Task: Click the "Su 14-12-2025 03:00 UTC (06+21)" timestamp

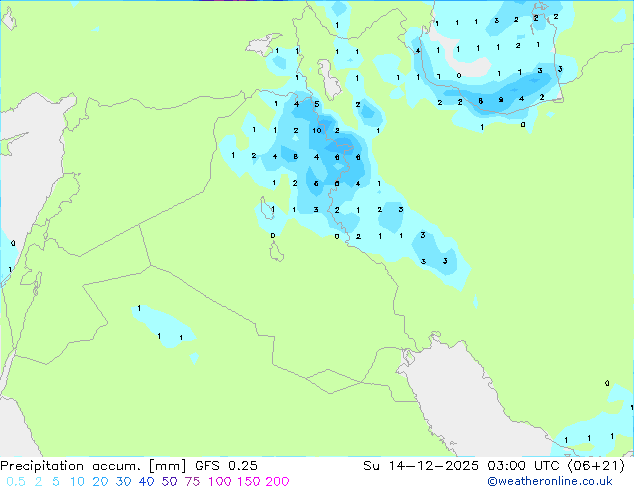Action: pyautogui.click(x=494, y=466)
